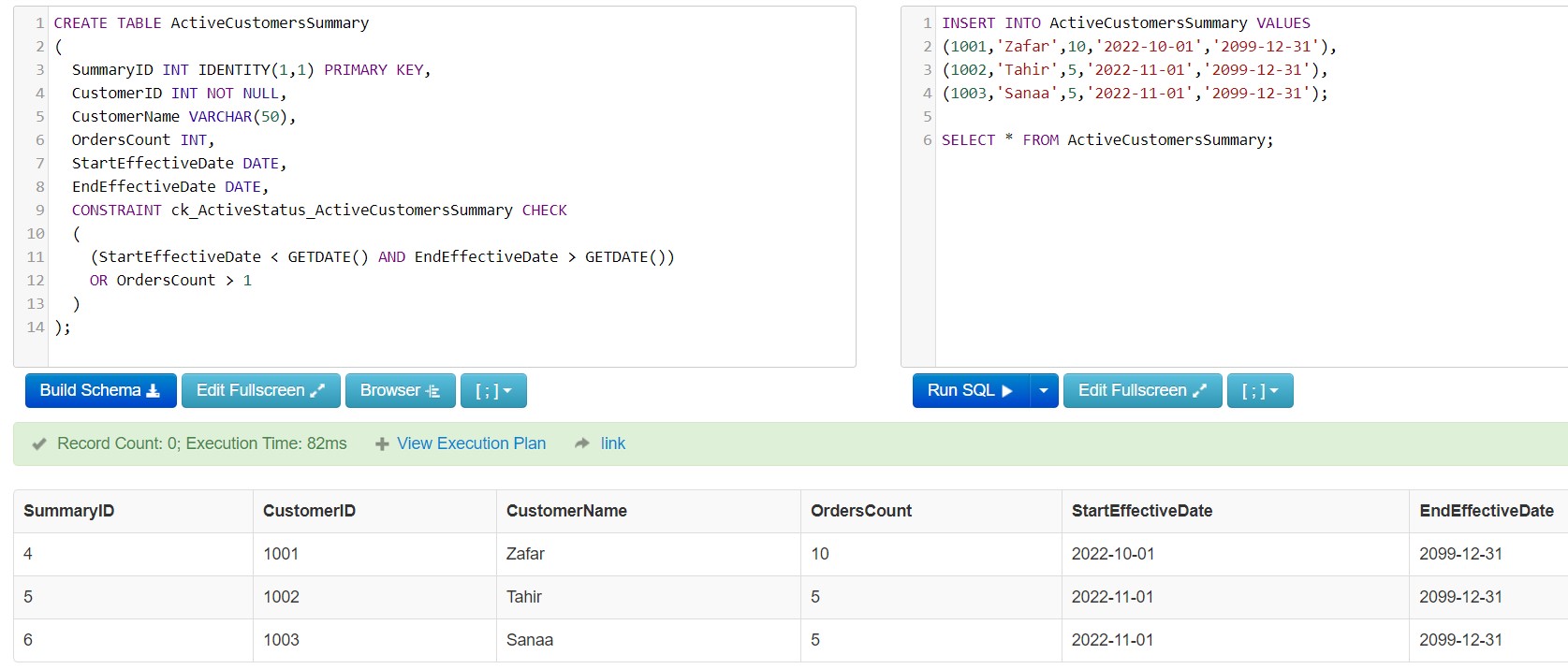Screen dimensions: 1568x669
Task: Click the Build Schema button
Action: 100,390
